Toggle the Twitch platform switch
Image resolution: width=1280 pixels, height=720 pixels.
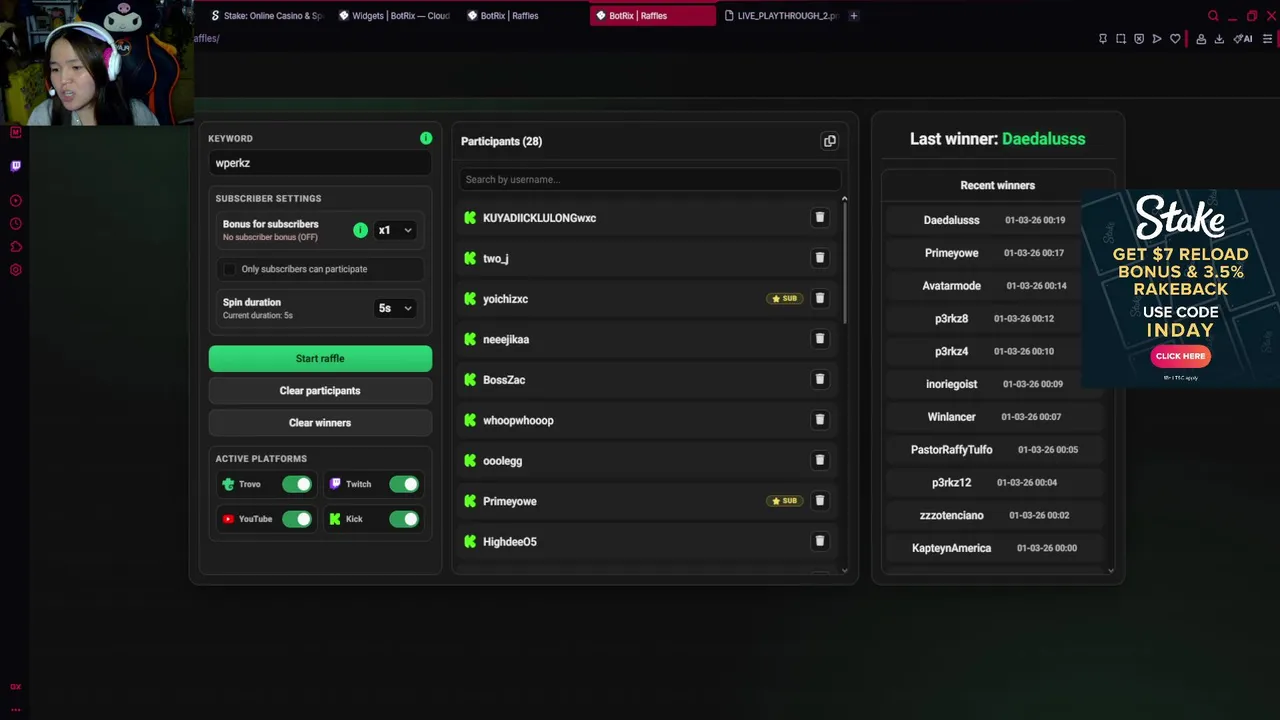coord(404,484)
